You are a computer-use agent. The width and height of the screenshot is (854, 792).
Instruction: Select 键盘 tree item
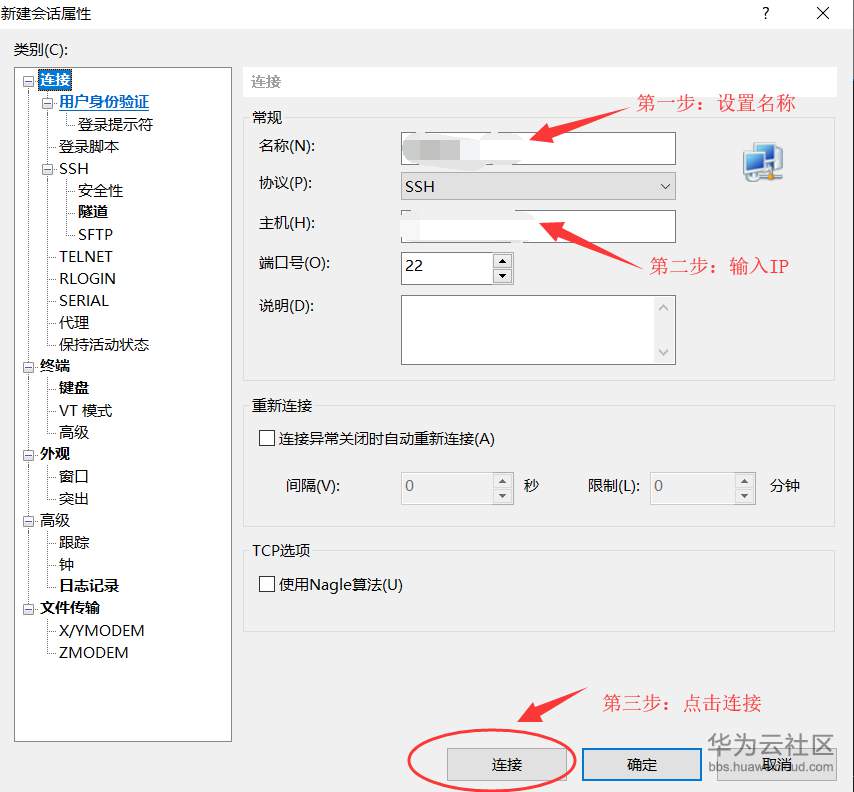(74, 388)
